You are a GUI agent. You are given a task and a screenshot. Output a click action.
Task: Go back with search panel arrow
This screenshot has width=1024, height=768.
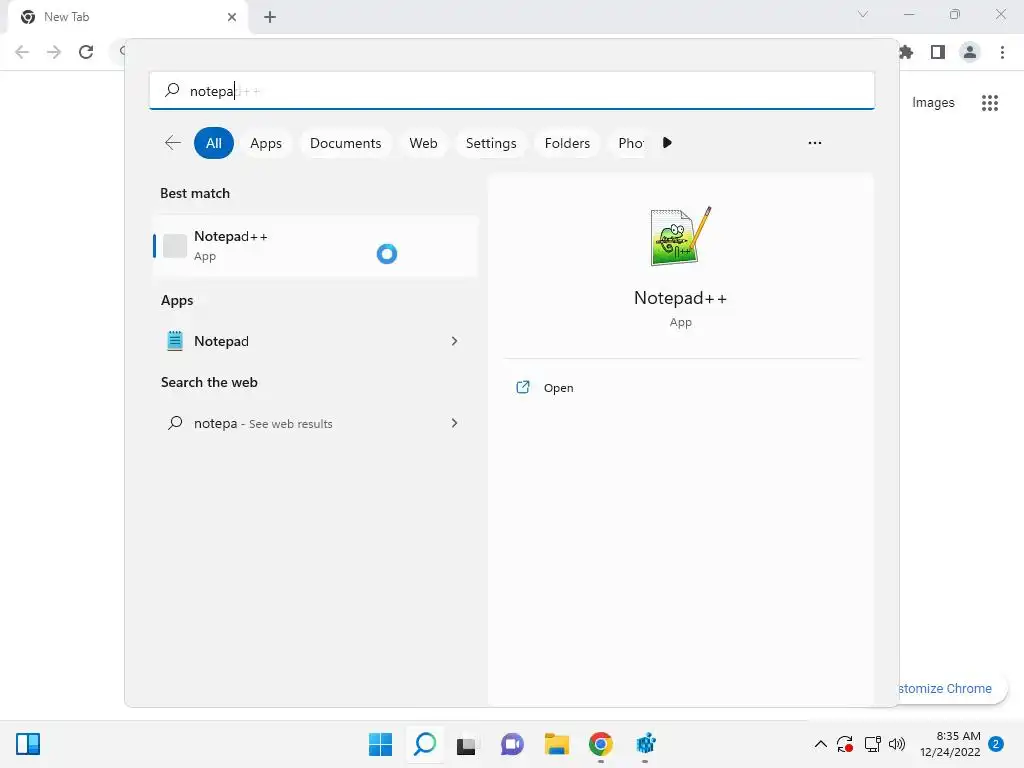[x=172, y=143]
